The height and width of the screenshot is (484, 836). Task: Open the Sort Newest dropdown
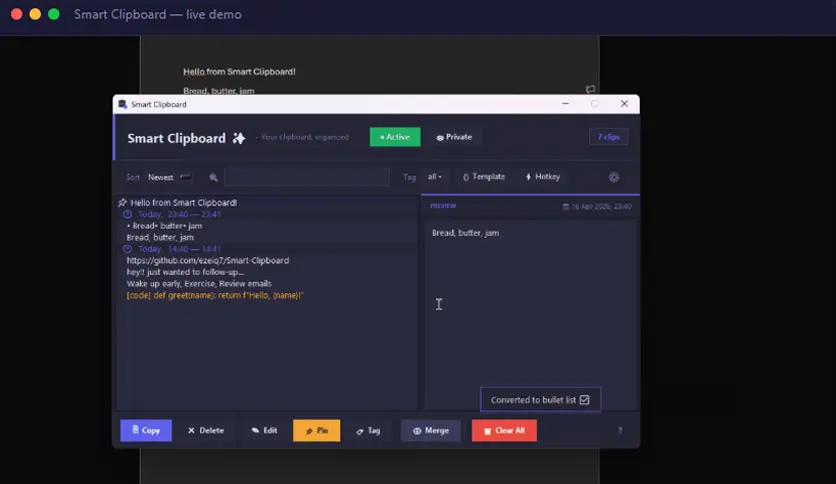(x=168, y=177)
